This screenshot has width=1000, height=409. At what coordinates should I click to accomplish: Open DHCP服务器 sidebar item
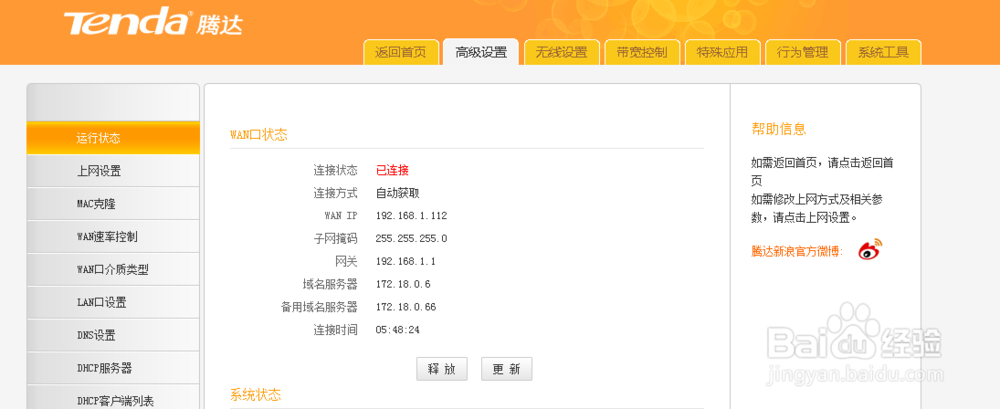(x=113, y=368)
